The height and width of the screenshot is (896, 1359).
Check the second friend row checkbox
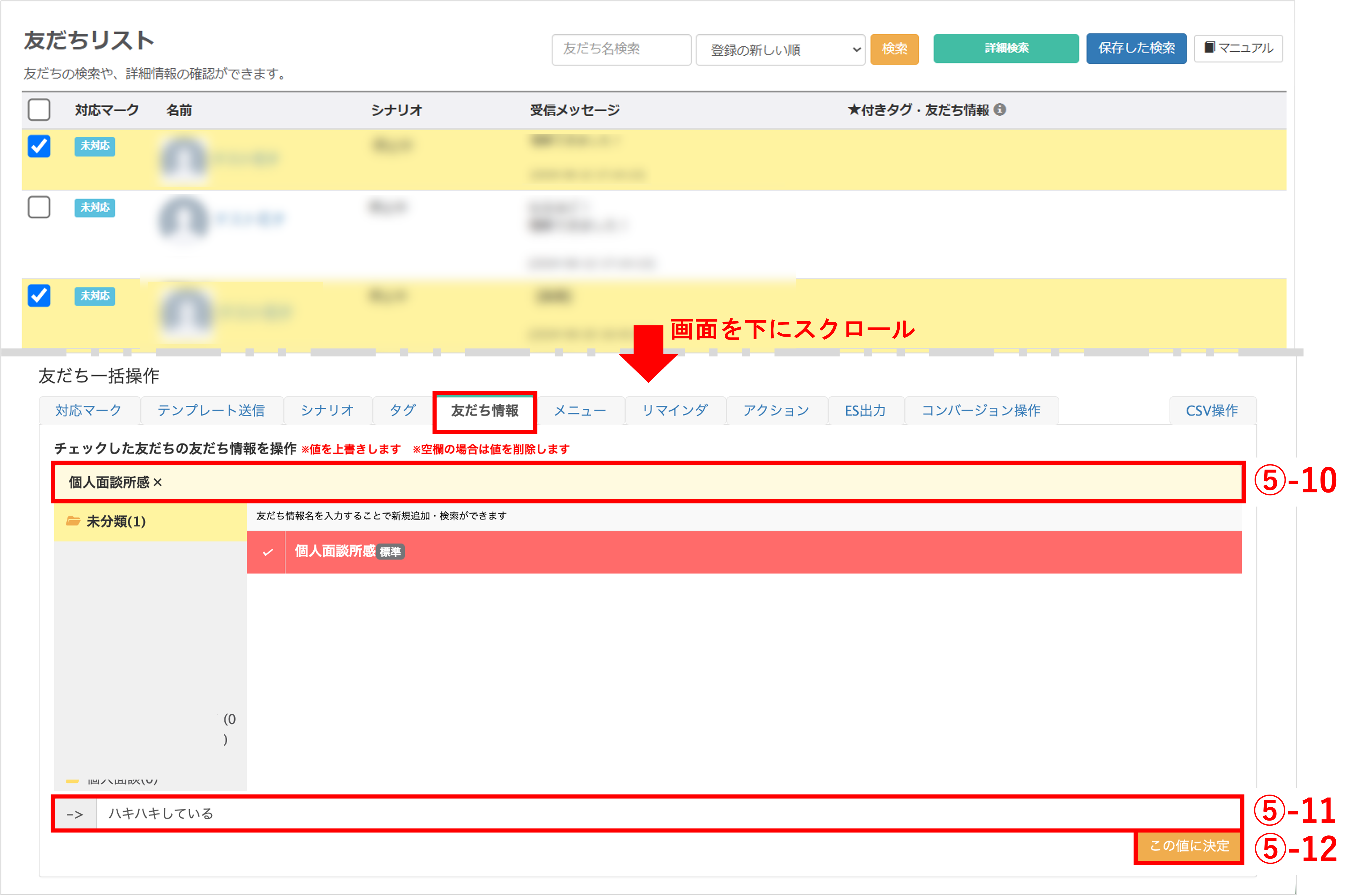pos(39,207)
